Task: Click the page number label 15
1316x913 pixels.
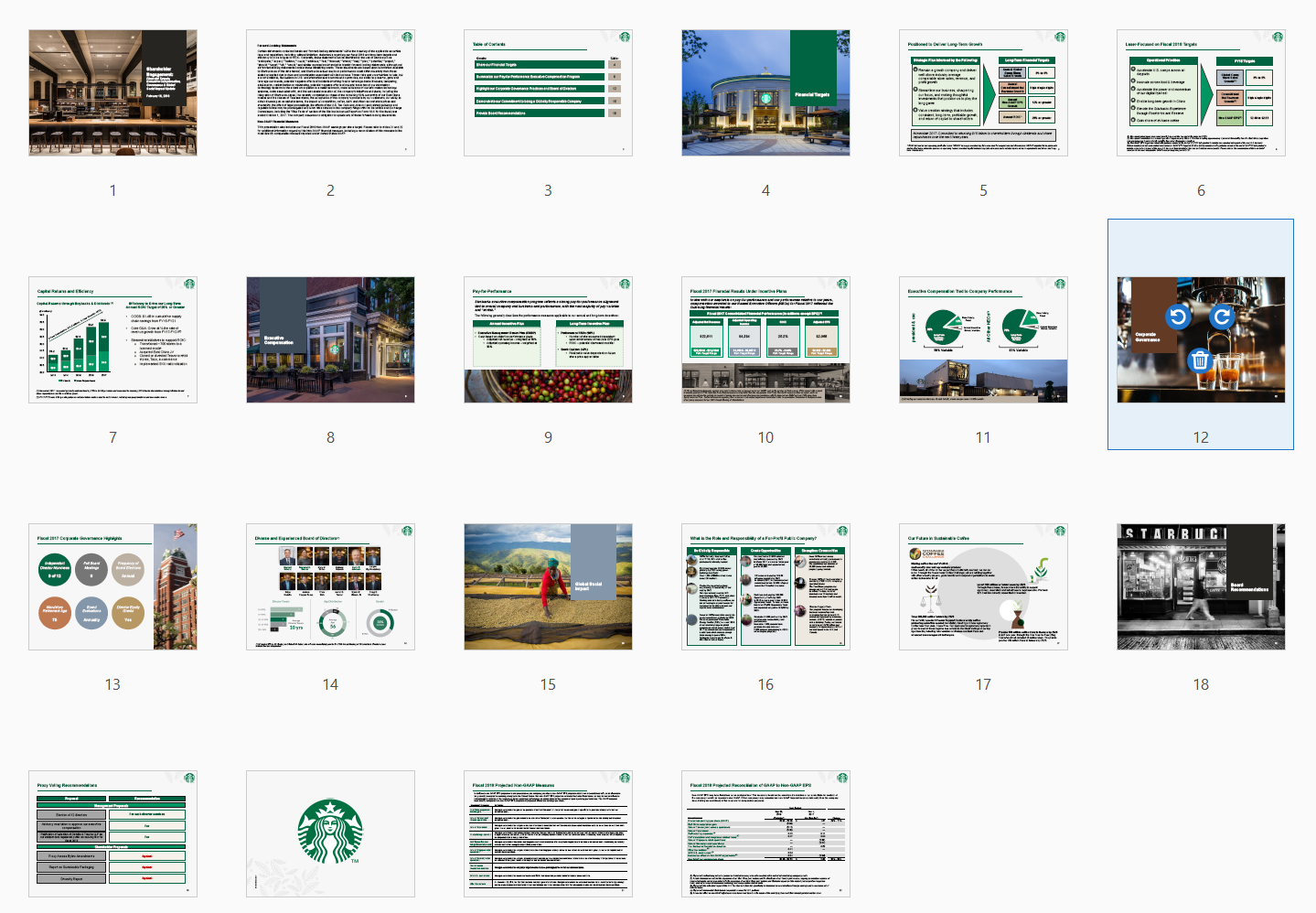Action: (548, 684)
